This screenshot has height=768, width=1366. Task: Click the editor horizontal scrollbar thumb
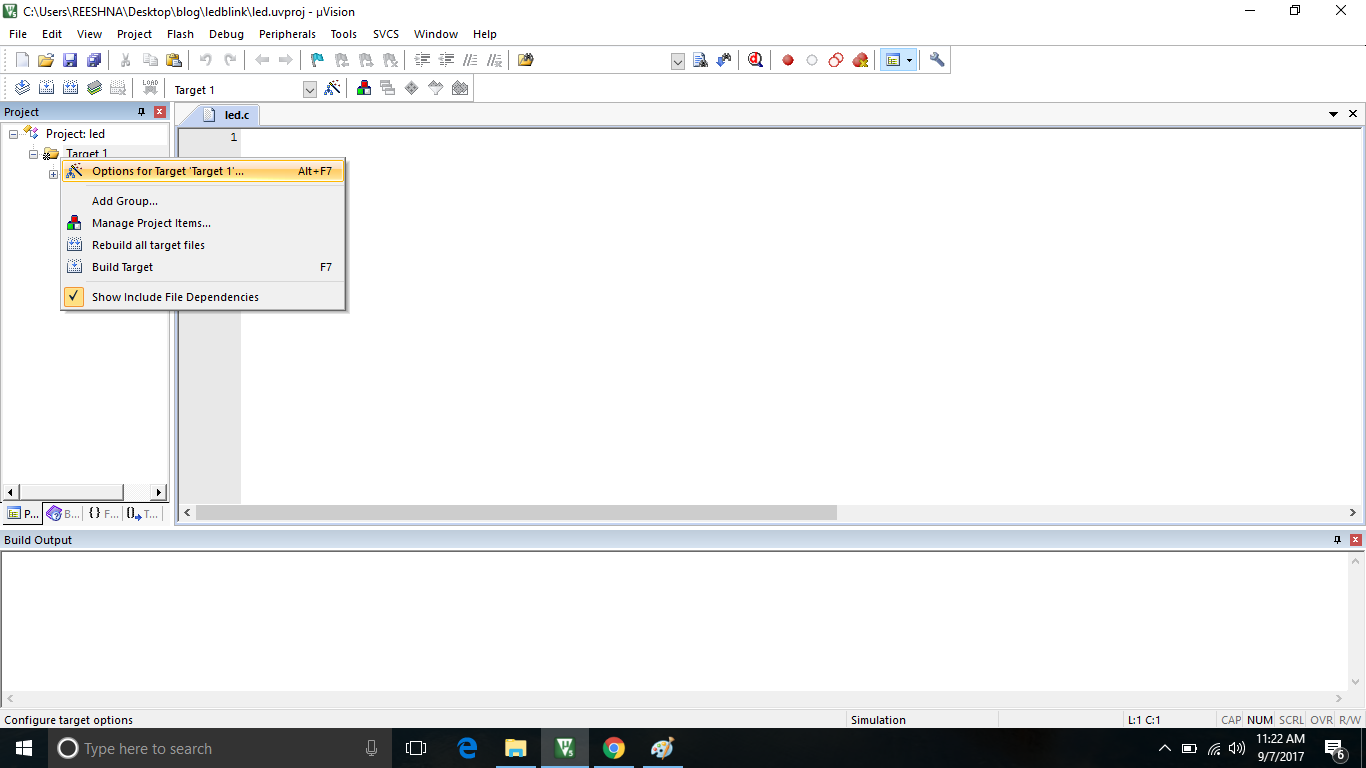[x=516, y=512]
